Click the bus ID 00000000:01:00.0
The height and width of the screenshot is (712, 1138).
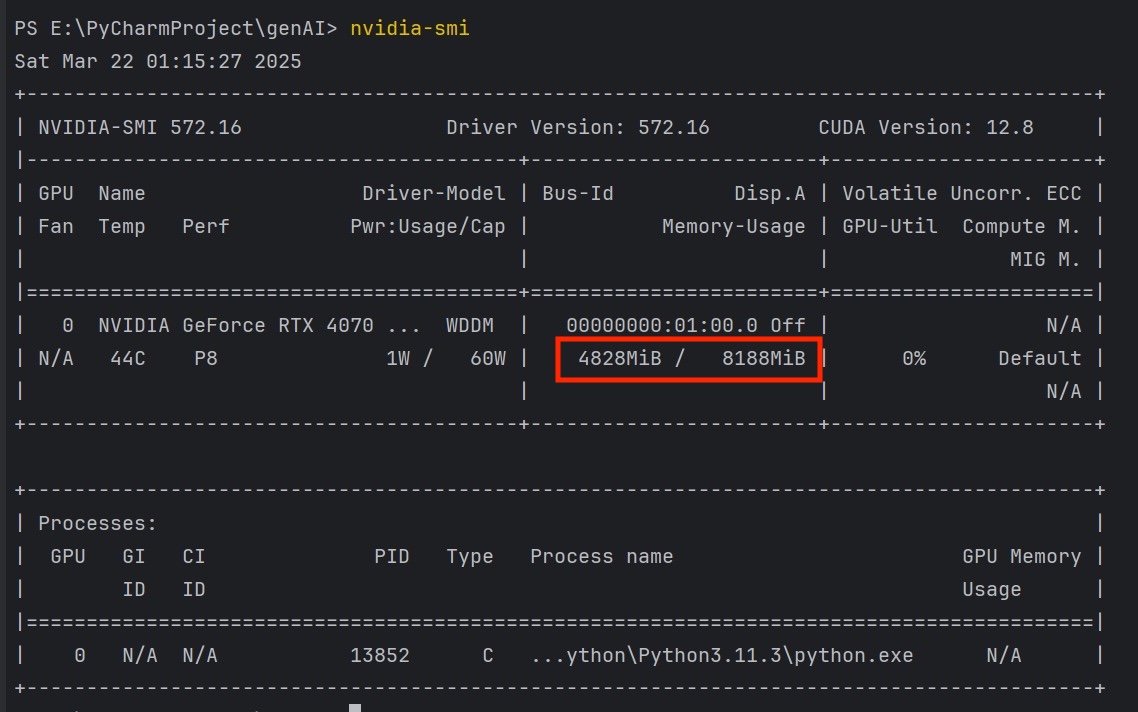662,325
